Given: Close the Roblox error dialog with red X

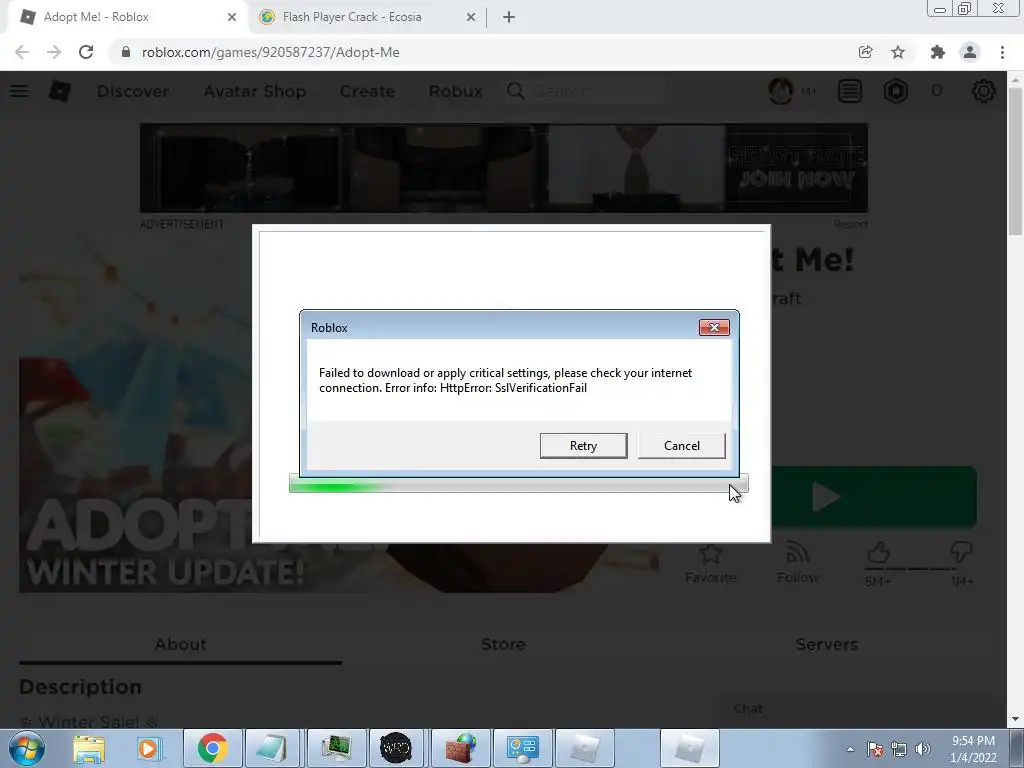Looking at the screenshot, I should (x=714, y=327).
